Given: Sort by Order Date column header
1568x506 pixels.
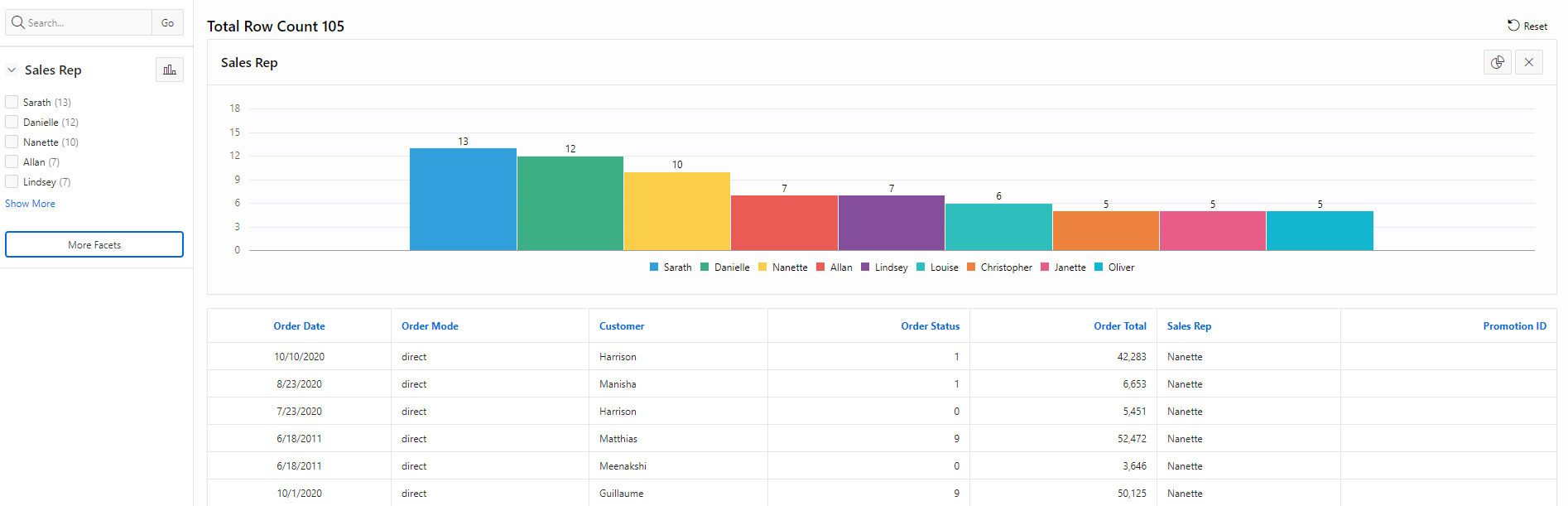Looking at the screenshot, I should tap(299, 326).
